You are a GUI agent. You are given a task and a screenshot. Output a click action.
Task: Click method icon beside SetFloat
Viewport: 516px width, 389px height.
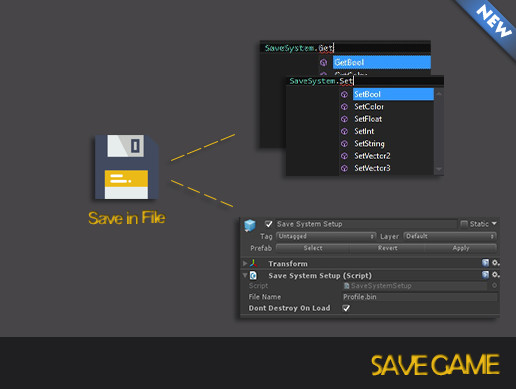point(344,119)
